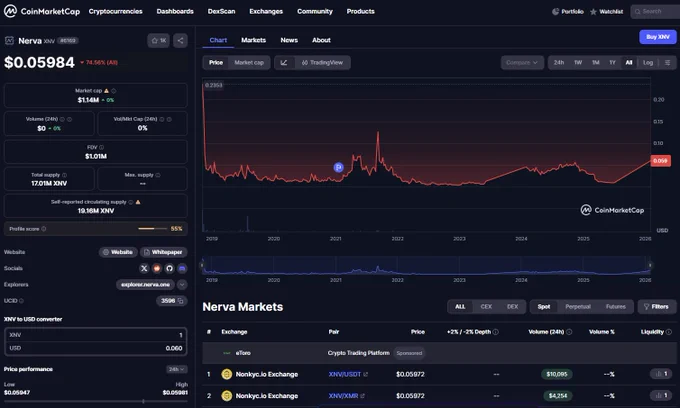680x408 pixels.
Task: Open the markets Filters button
Action: tap(657, 307)
